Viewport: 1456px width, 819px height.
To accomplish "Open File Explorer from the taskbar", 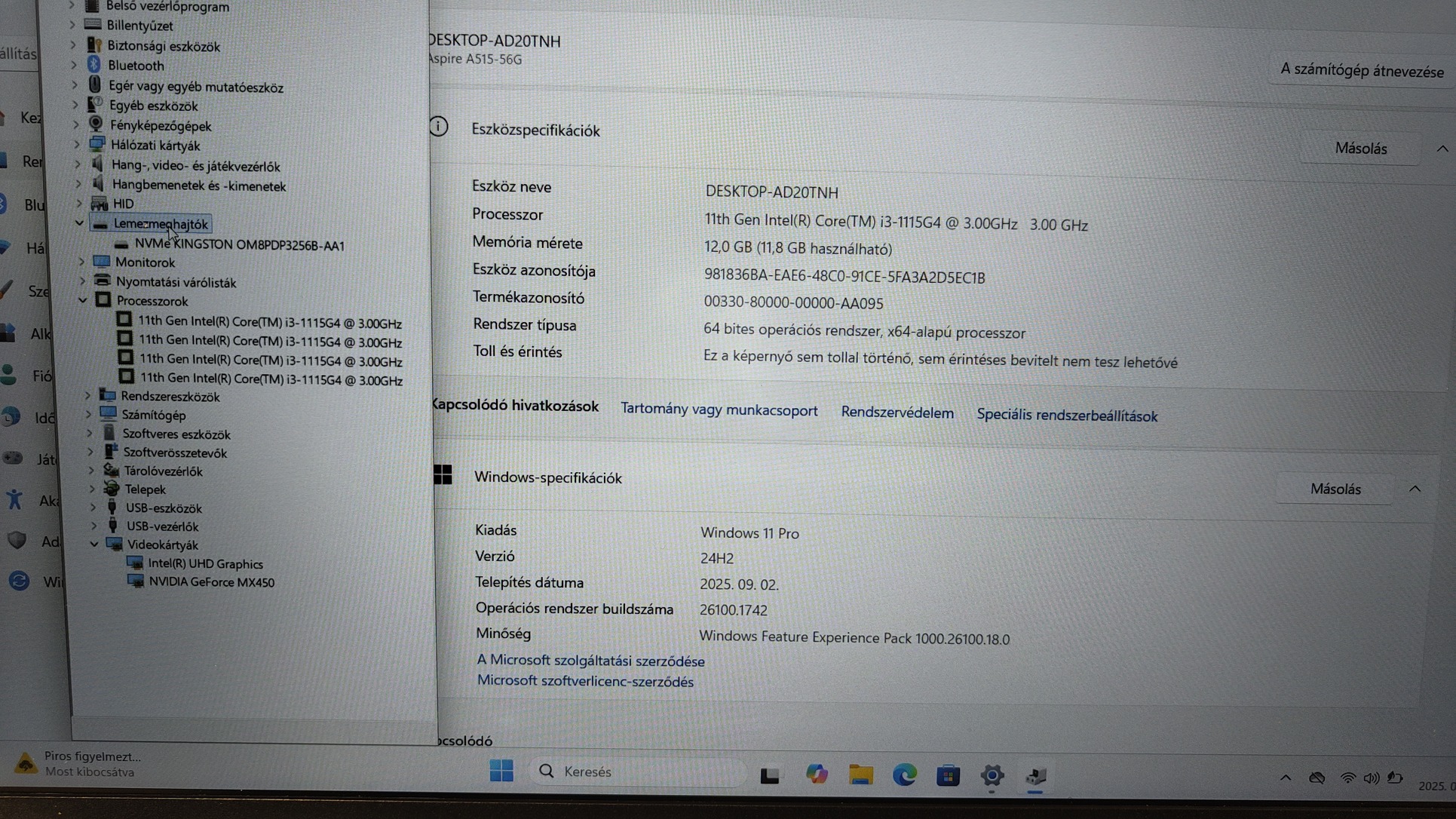I will [x=860, y=775].
